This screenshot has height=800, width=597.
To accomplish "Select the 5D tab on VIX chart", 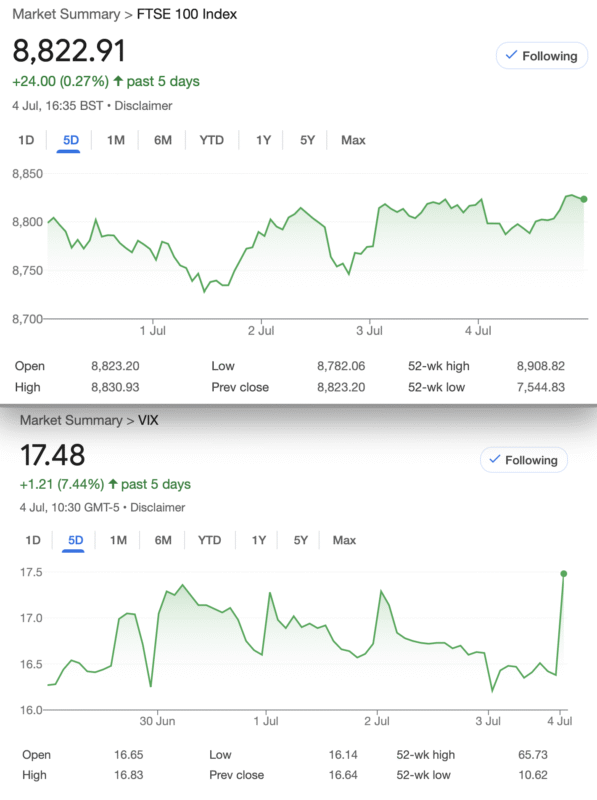I will point(76,540).
